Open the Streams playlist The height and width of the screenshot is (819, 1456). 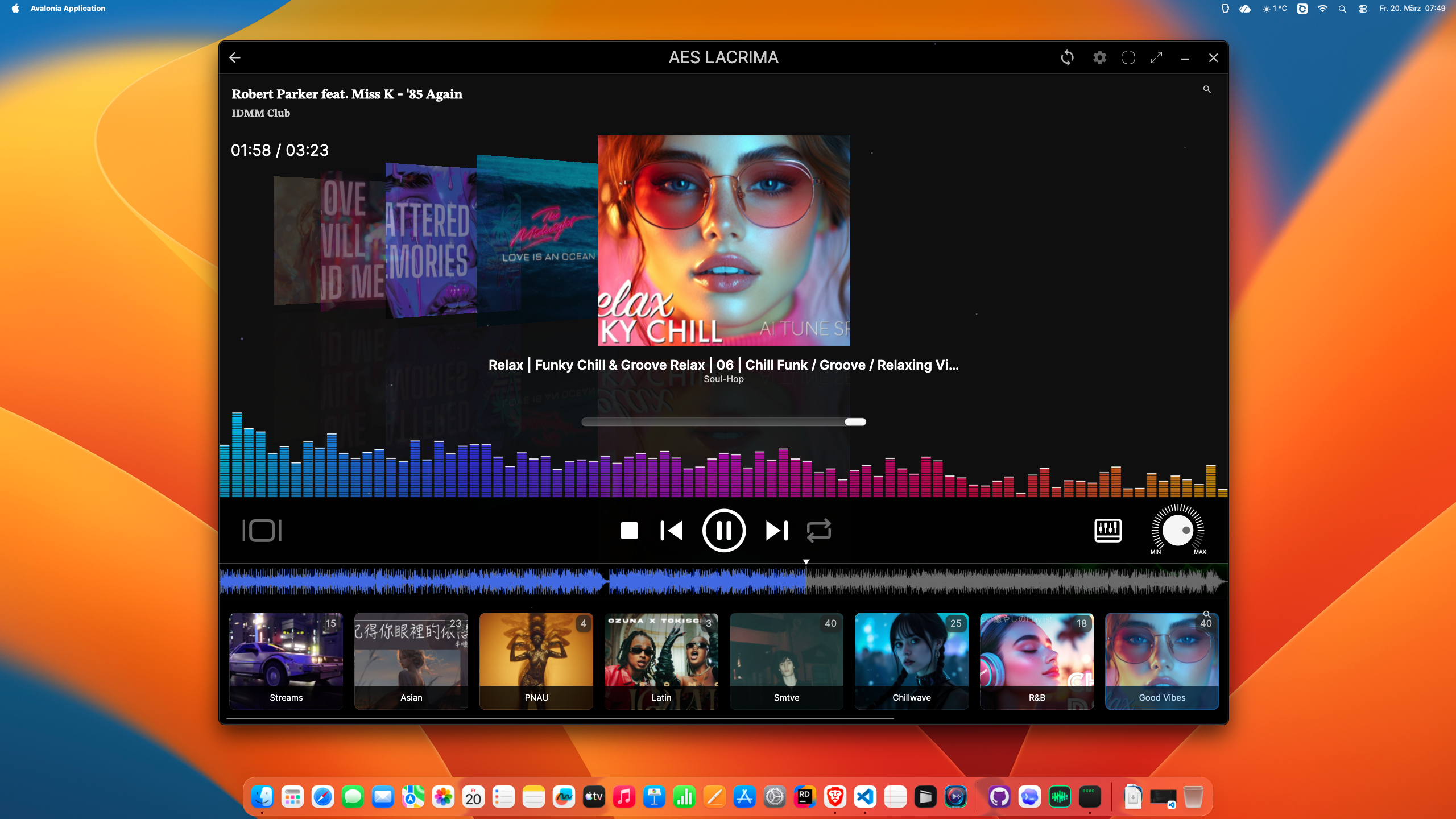[286, 661]
